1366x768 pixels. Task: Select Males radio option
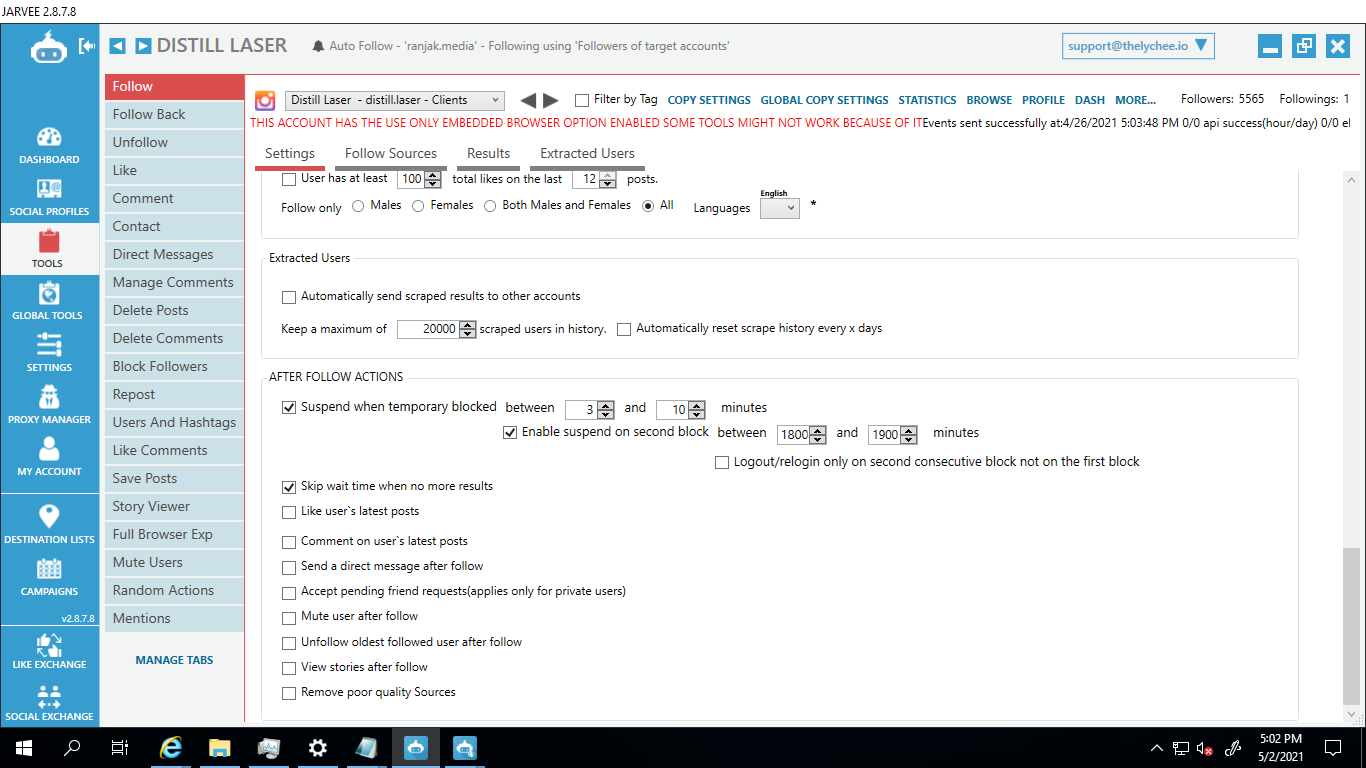coord(359,206)
